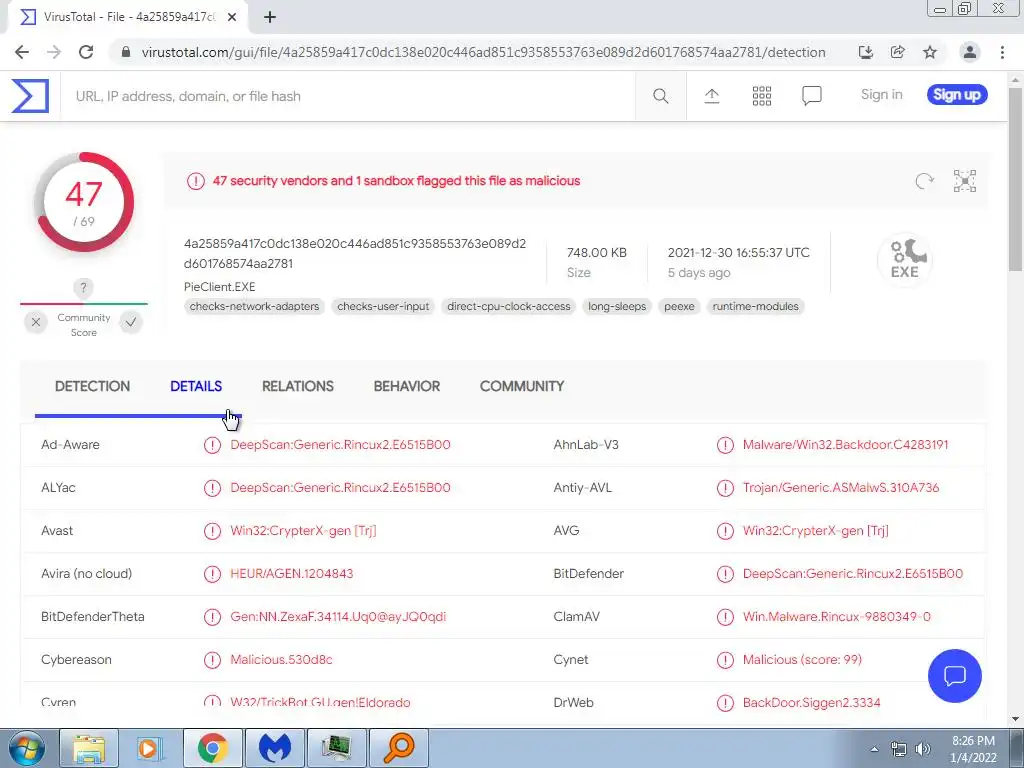This screenshot has width=1024, height=768.
Task: Click the VirusTotal browser tab title
Action: click(x=129, y=17)
